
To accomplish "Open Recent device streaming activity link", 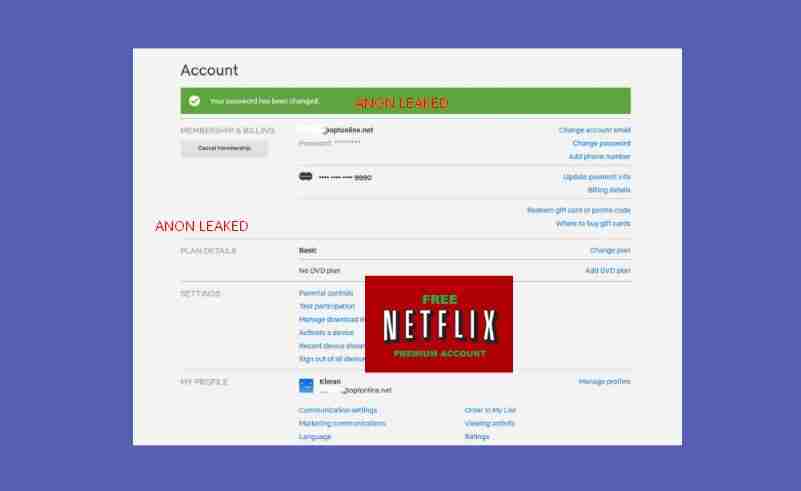I will 332,346.
